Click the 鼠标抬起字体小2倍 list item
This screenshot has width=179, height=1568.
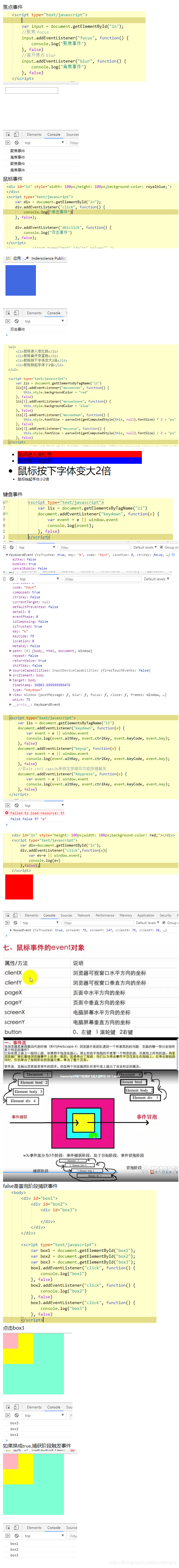click(33, 479)
